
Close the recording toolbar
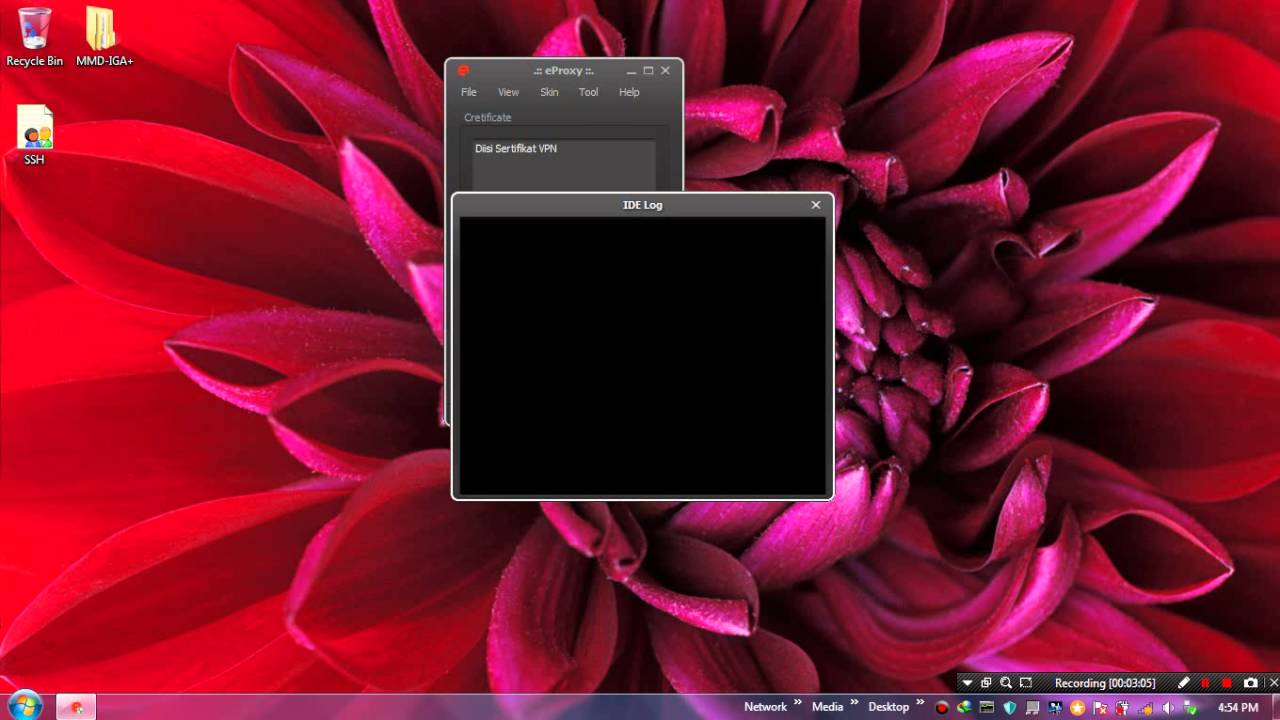[x=1273, y=683]
